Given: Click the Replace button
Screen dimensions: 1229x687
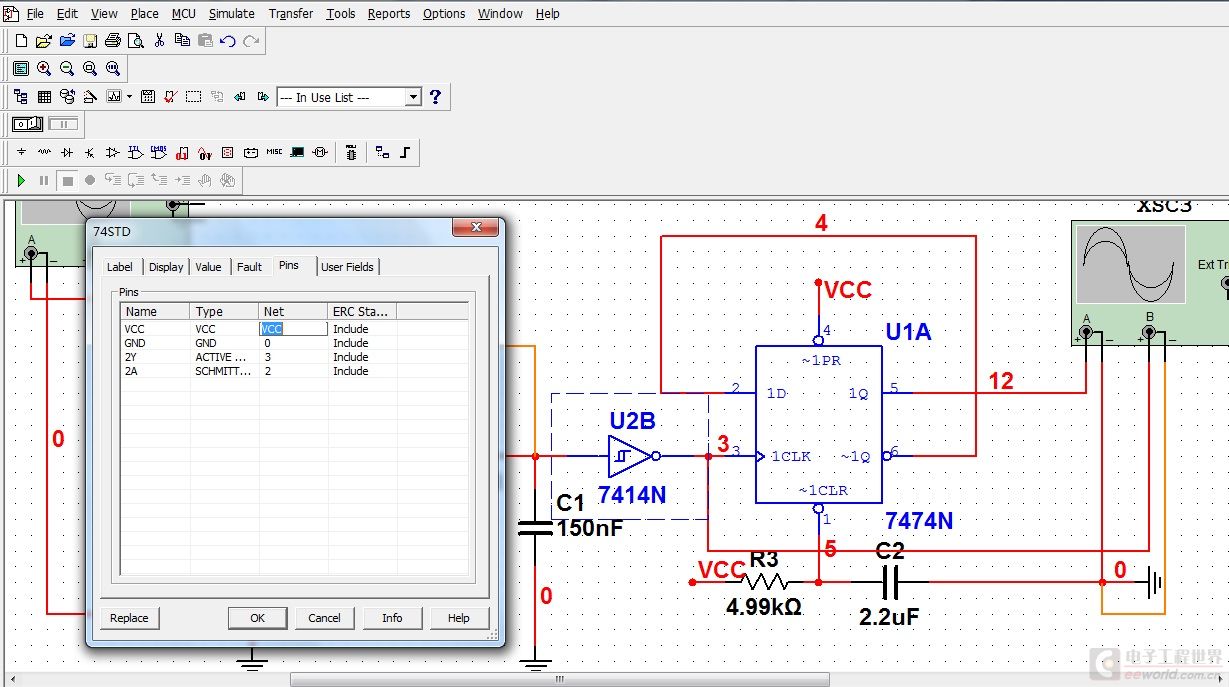Looking at the screenshot, I should pyautogui.click(x=129, y=618).
